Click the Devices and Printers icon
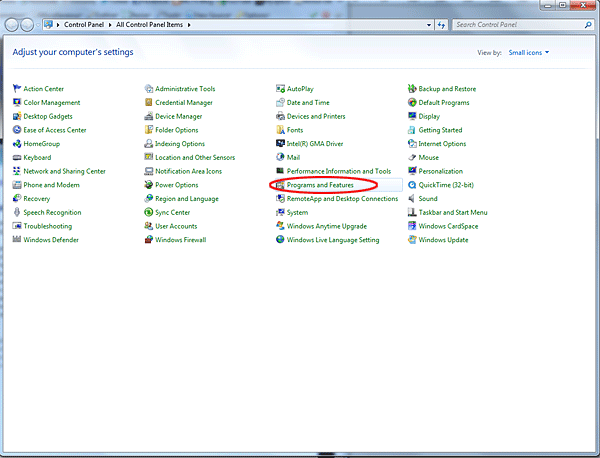600x458 pixels. [x=280, y=116]
